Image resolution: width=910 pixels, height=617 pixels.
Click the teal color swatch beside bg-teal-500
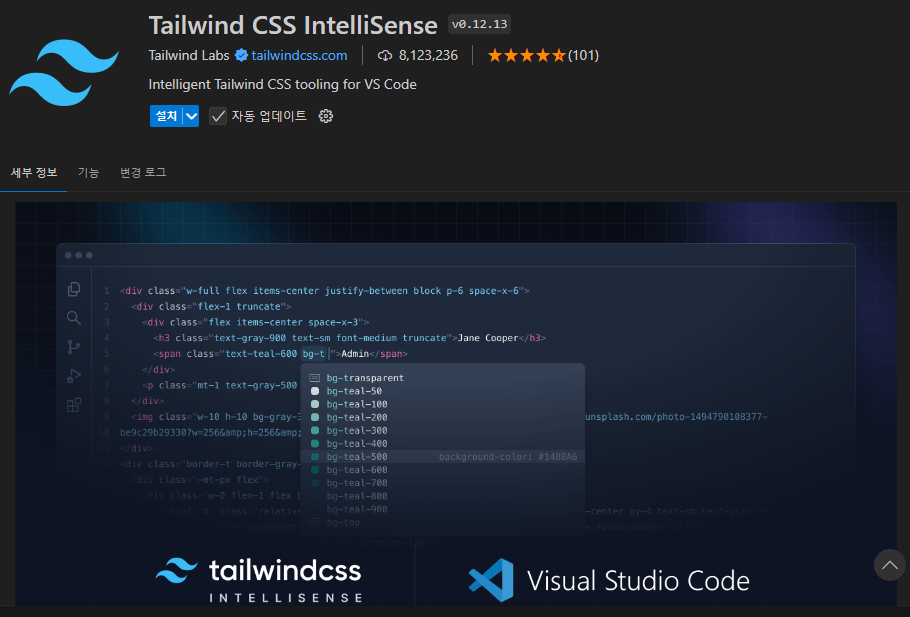(314, 456)
